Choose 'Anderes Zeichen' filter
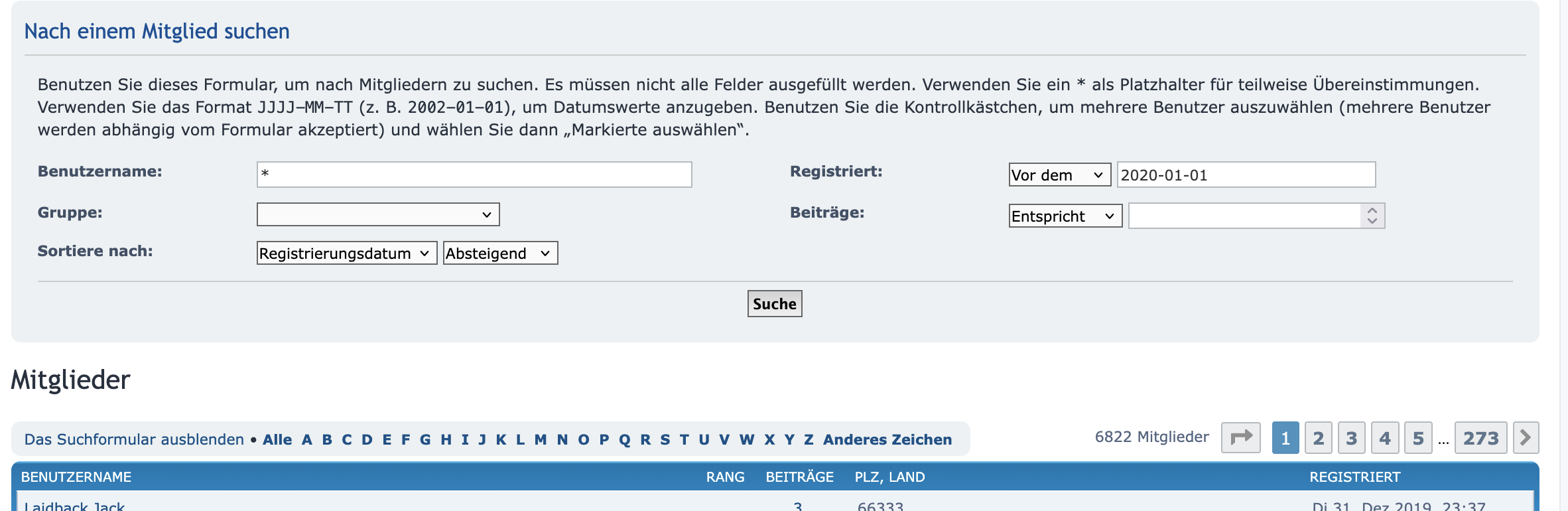1568x511 pixels. 887,439
